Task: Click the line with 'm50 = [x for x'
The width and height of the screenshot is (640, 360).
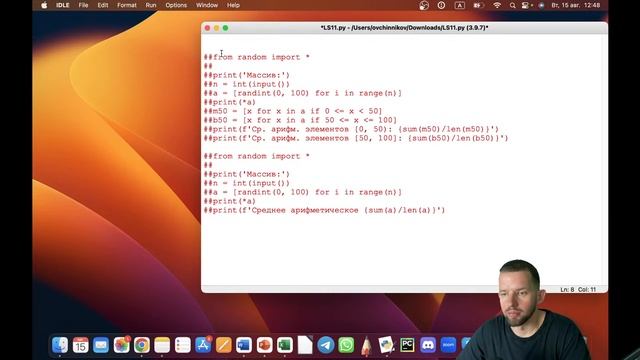Action: [x=293, y=111]
